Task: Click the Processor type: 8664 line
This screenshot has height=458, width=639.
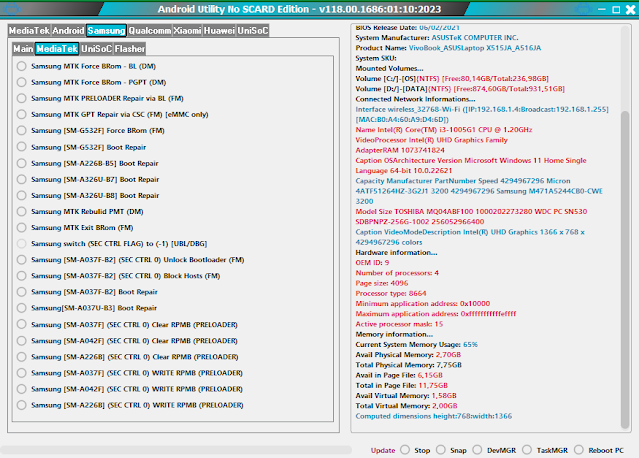Action: point(391,293)
